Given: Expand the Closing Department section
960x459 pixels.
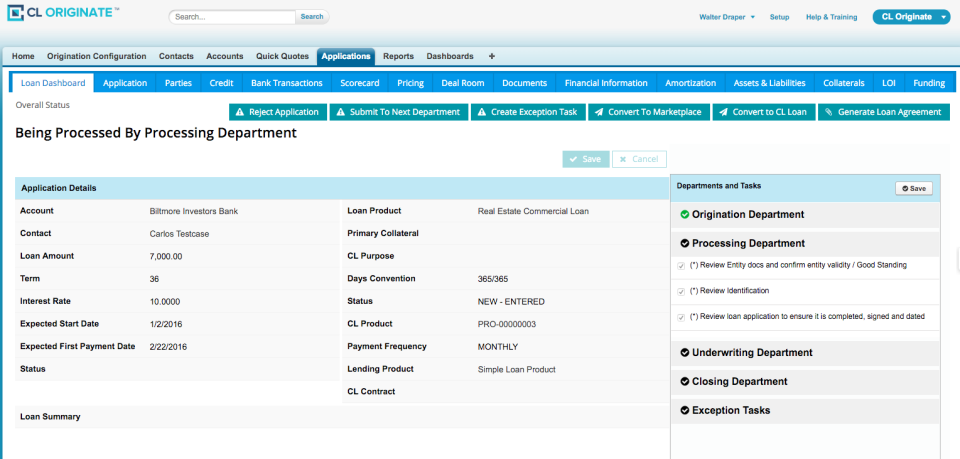Looking at the screenshot, I should tap(805, 382).
